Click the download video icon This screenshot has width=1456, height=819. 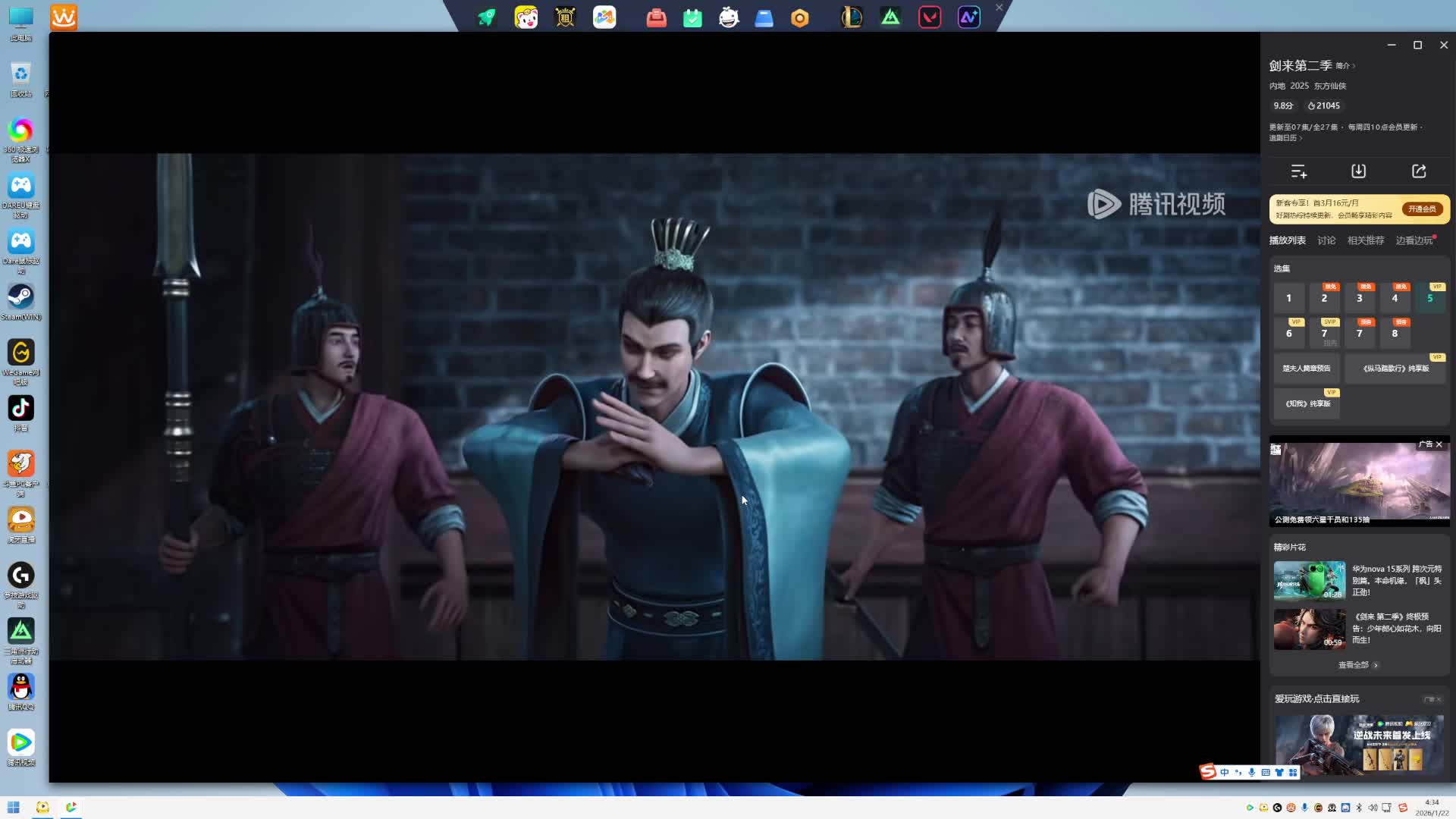click(1358, 171)
